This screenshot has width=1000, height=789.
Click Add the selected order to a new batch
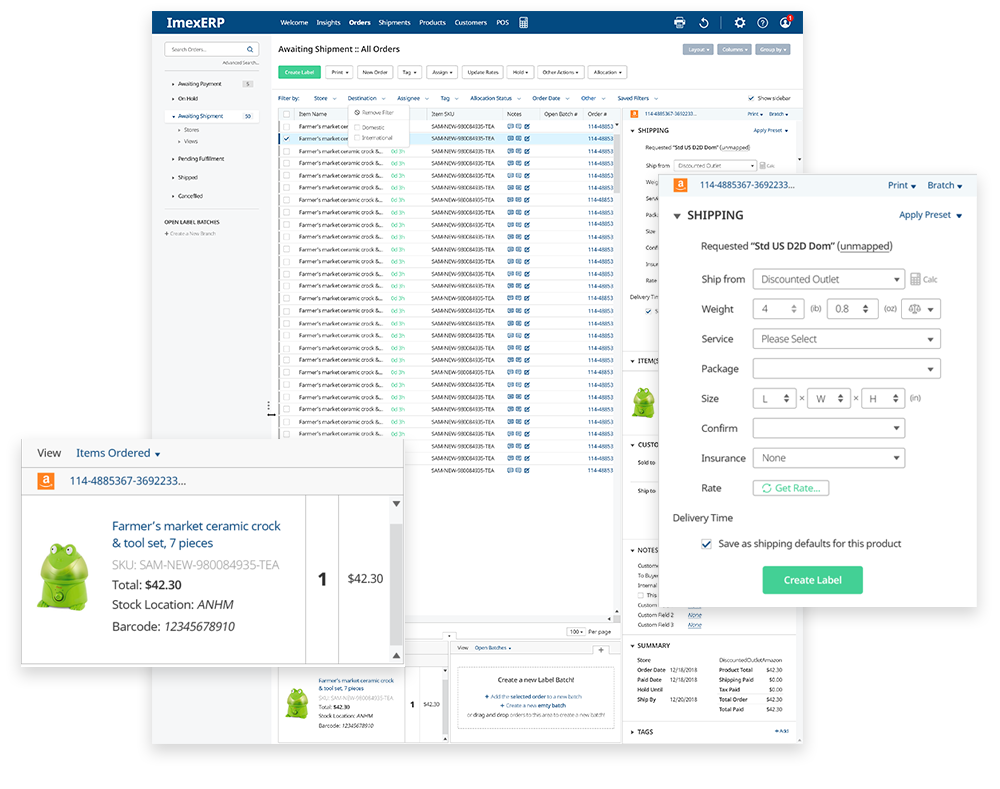pos(533,697)
